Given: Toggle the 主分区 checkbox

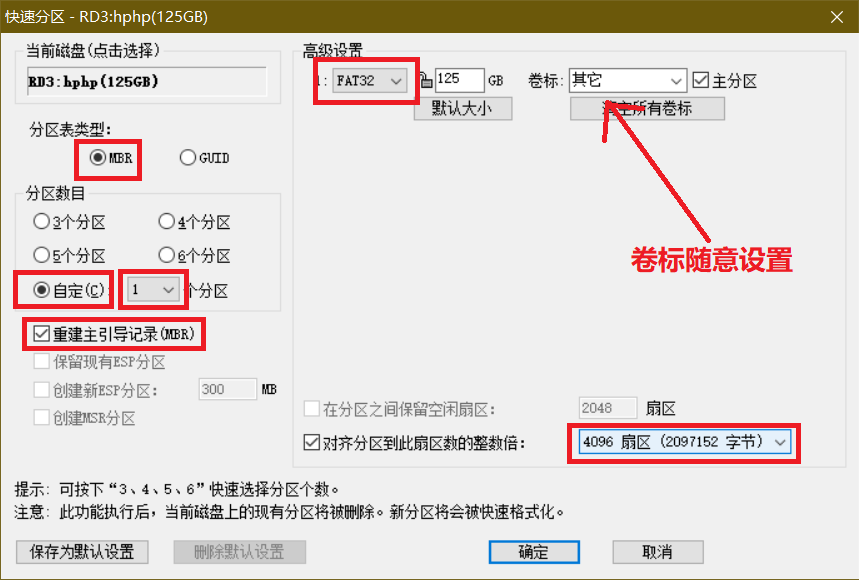Looking at the screenshot, I should click(701, 80).
